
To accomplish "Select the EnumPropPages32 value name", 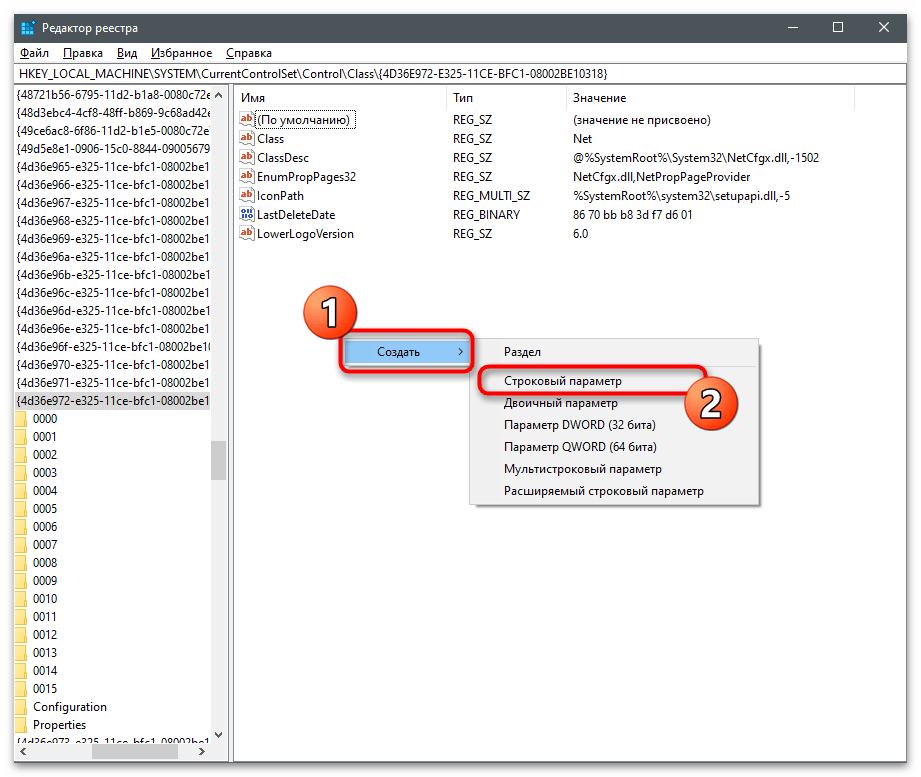I will (x=306, y=177).
